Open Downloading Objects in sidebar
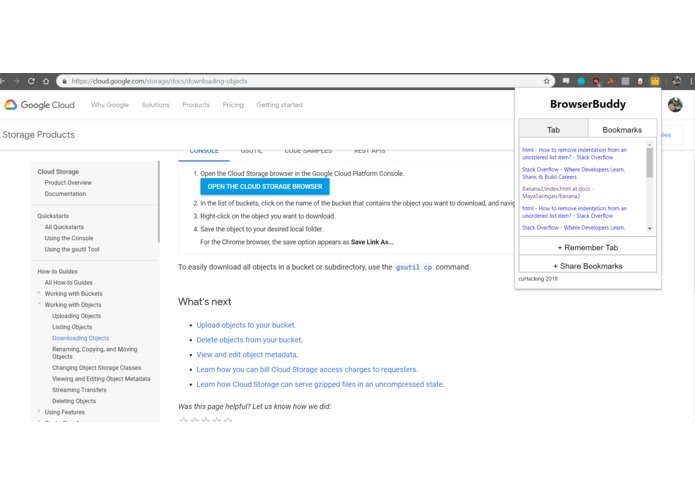The width and height of the screenshot is (695, 494). coord(80,338)
